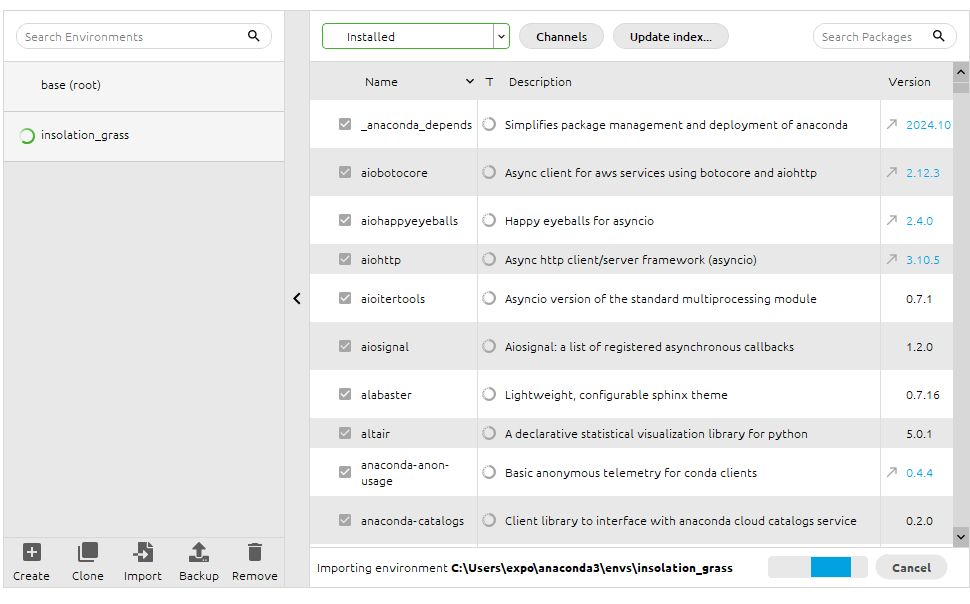Cancel the environment import
Viewport: 970px width, 604px height.
(x=911, y=568)
